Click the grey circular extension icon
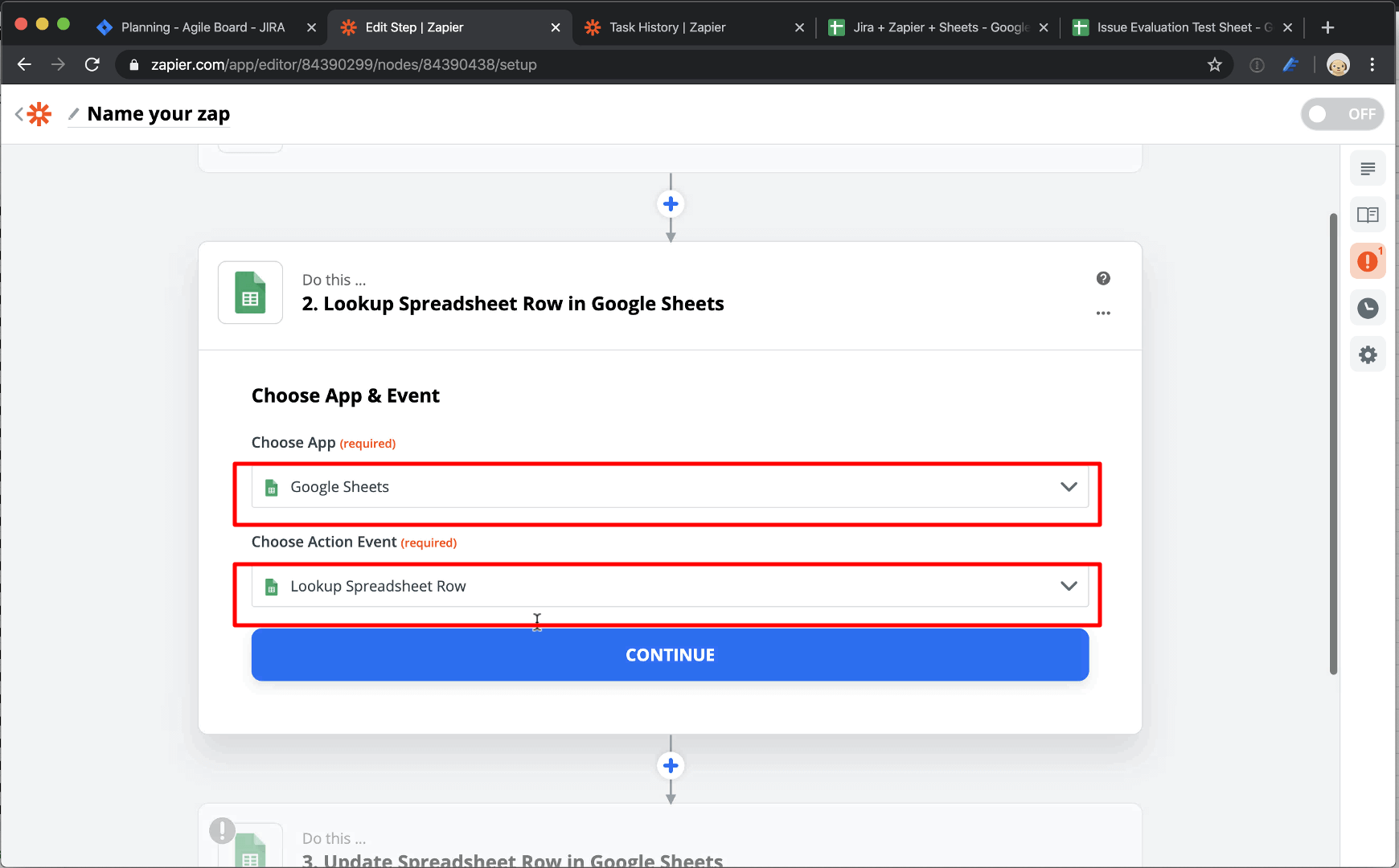Image resolution: width=1399 pixels, height=868 pixels. click(x=1257, y=64)
